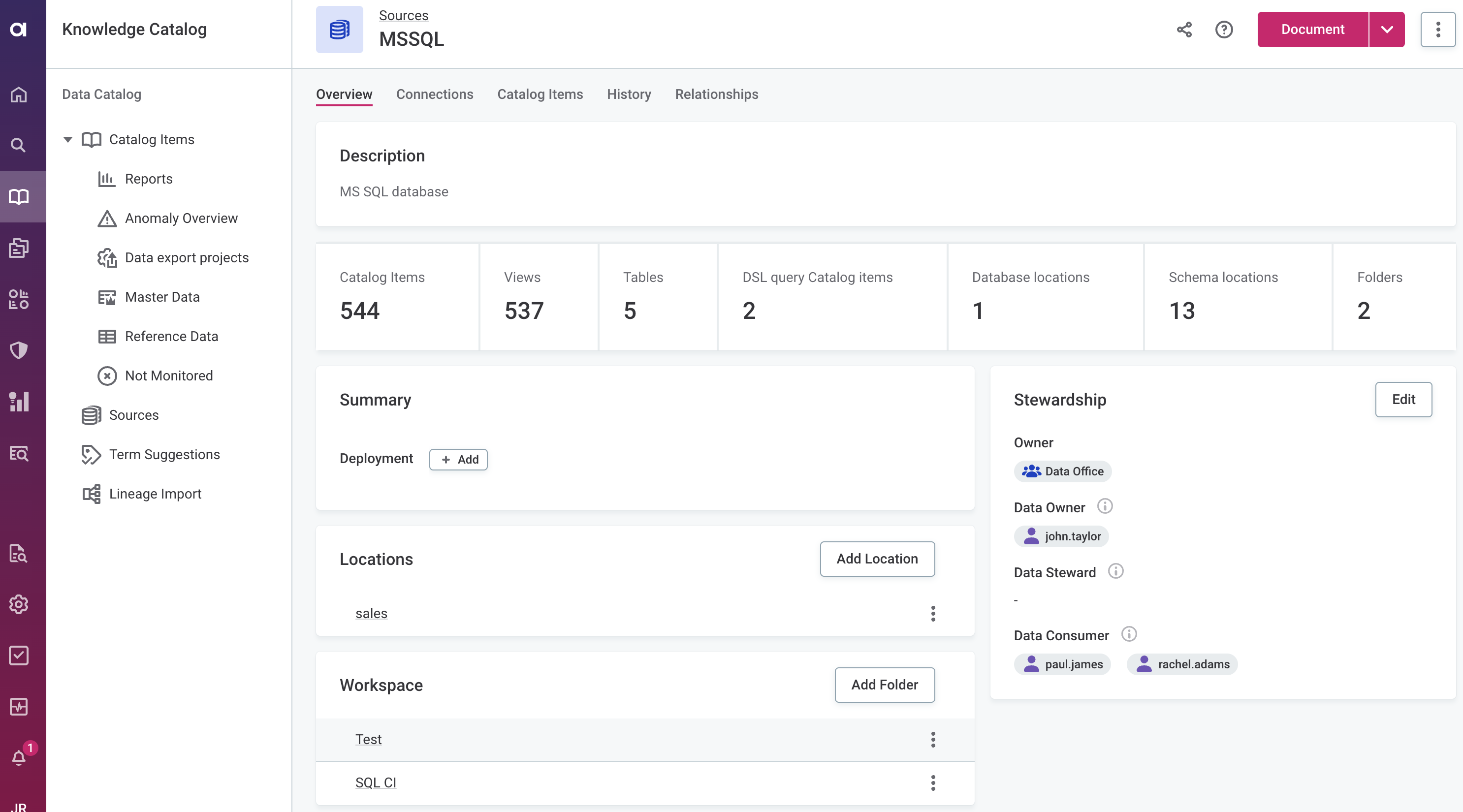The height and width of the screenshot is (812, 1463).
Task: Select Anomaly Overview in navigation tree
Action: 181,219
